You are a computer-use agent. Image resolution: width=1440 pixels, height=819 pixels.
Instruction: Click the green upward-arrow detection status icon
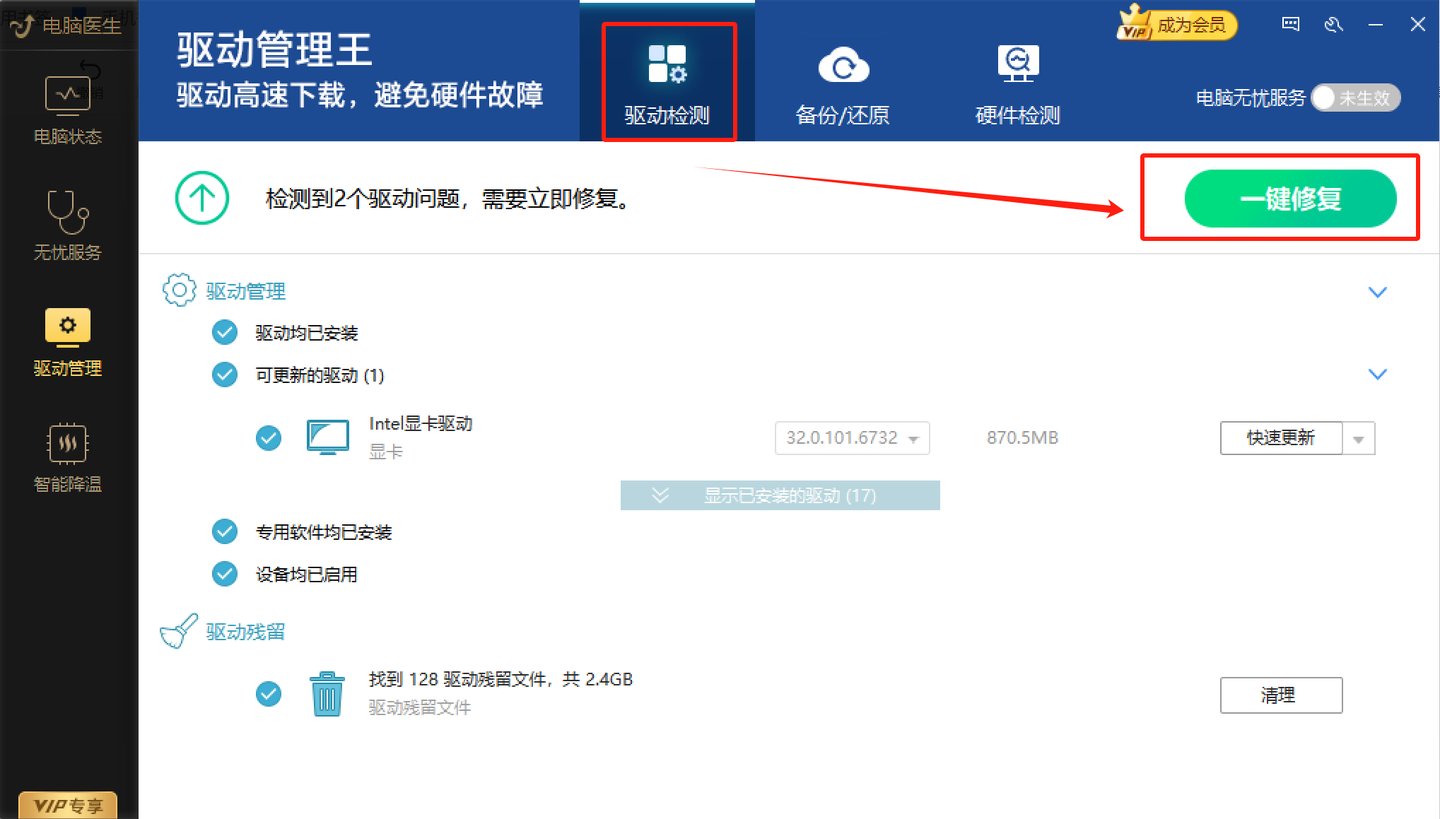point(202,198)
